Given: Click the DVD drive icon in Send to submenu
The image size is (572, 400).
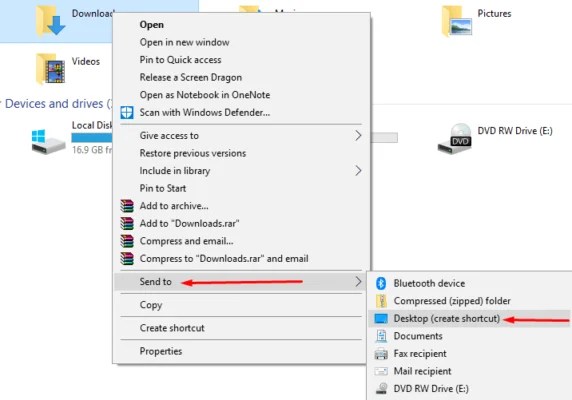Looking at the screenshot, I should [382, 388].
